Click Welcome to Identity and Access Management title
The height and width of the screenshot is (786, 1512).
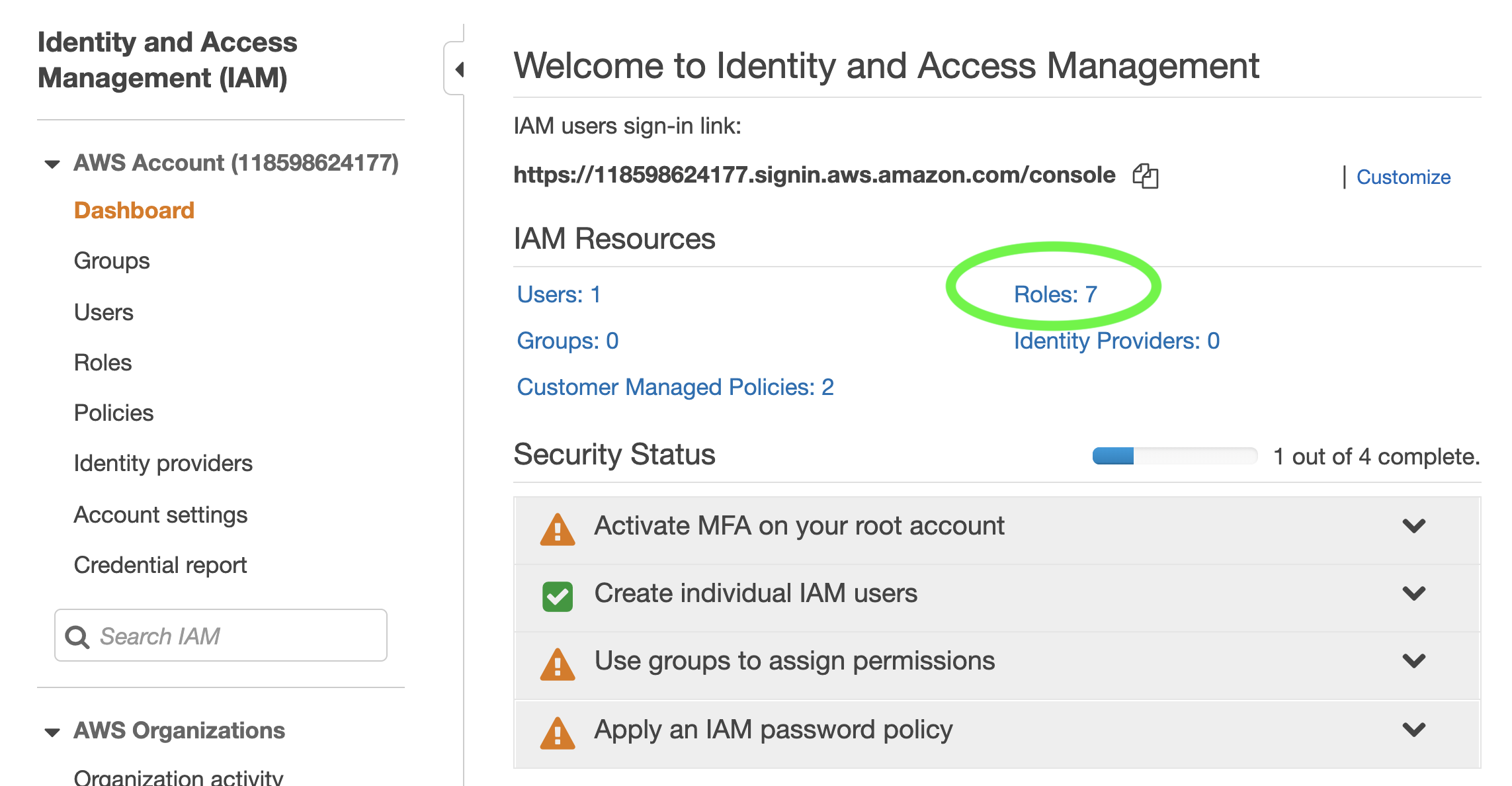pos(886,66)
